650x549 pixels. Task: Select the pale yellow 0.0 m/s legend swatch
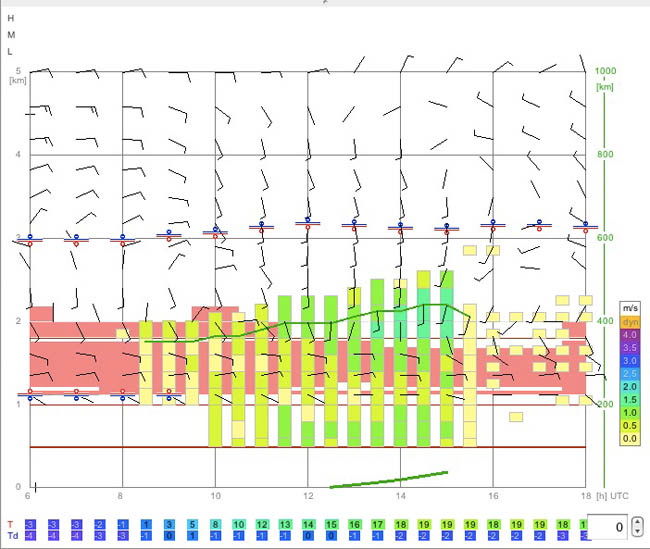630,439
